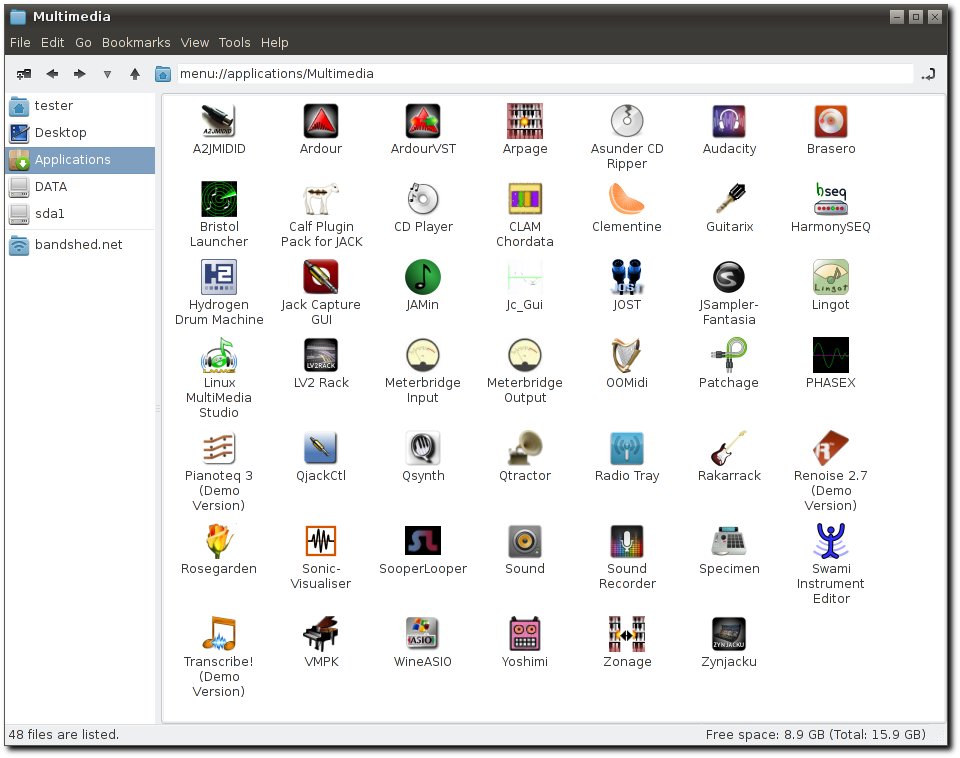Viewport: 960px width, 758px height.
Task: Open the Tools menu
Action: pos(234,43)
